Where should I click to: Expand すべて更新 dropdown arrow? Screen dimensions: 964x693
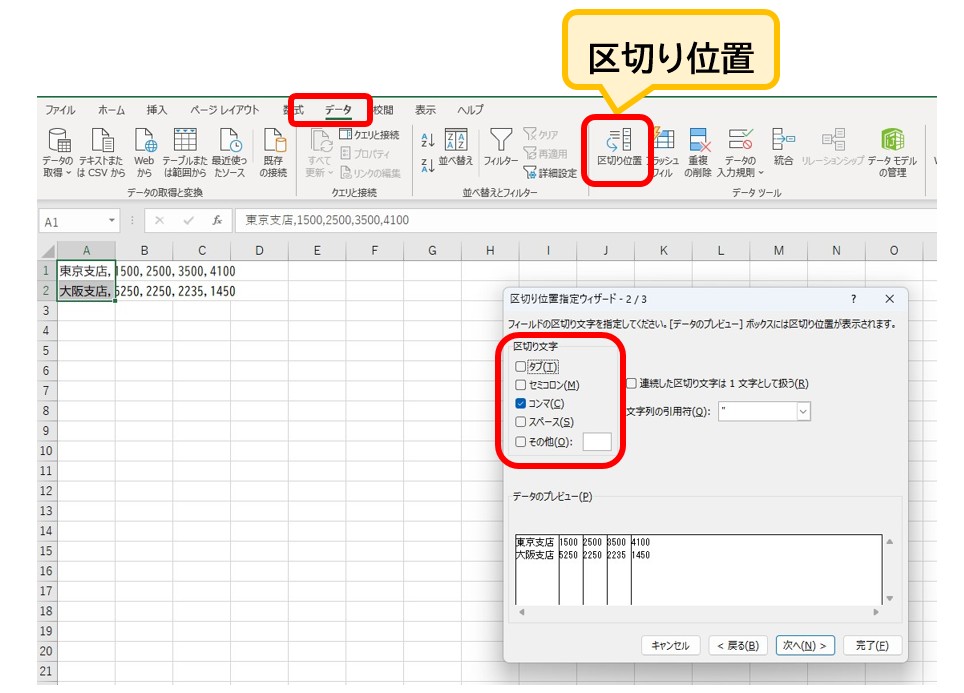tap(331, 173)
